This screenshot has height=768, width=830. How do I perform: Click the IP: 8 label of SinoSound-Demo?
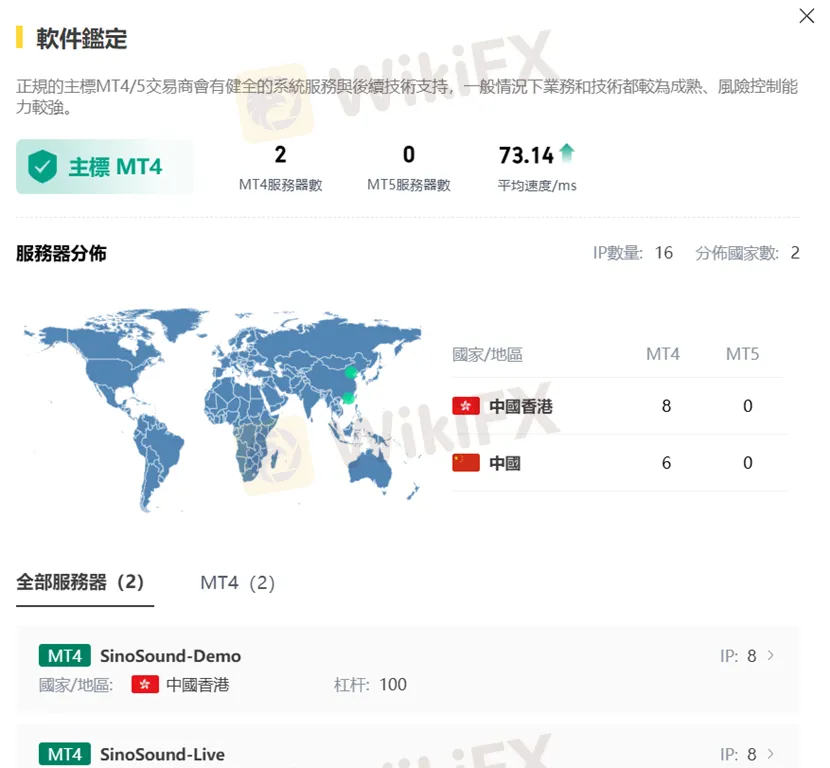pos(738,656)
